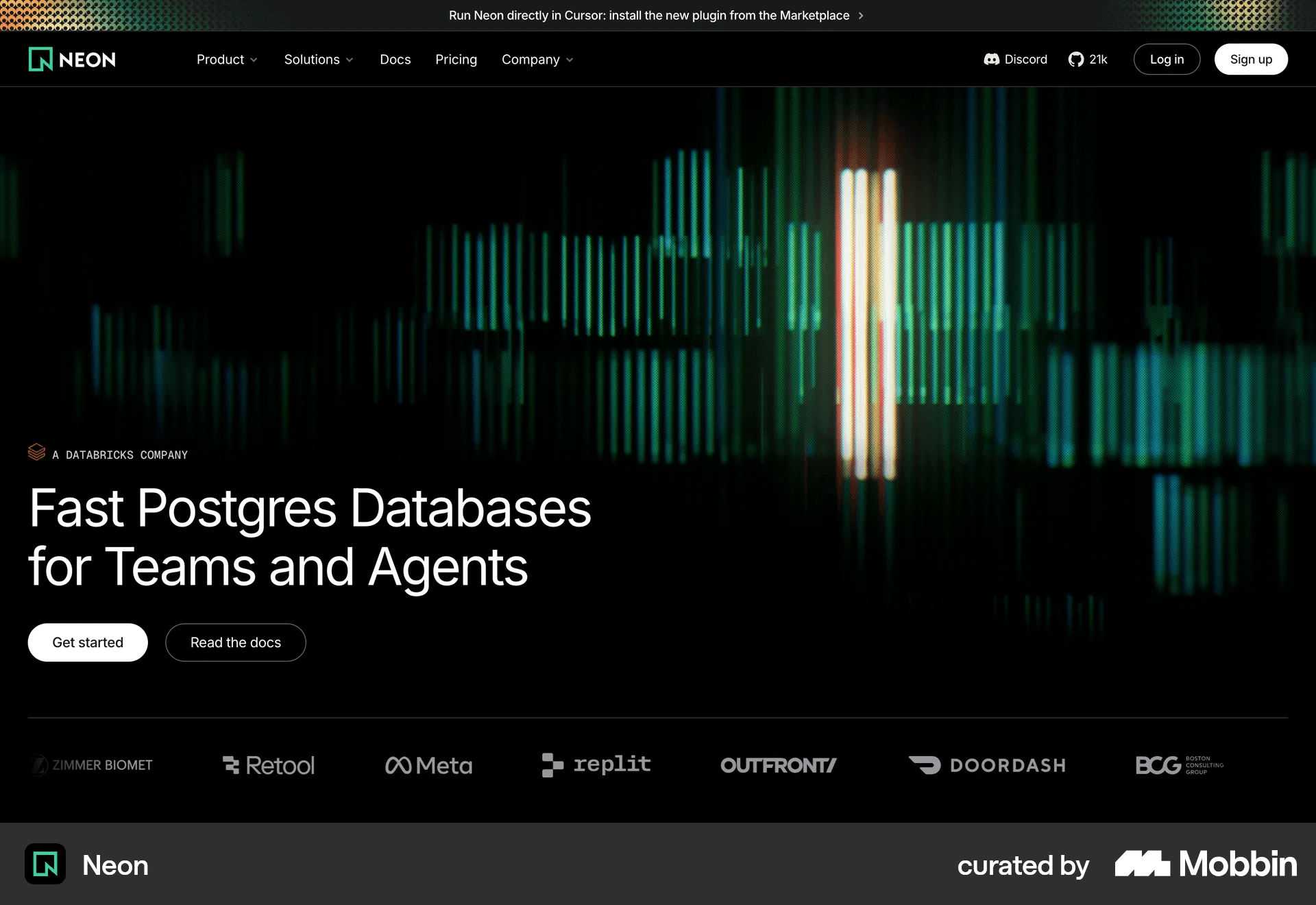Expand the Product dropdown menu
Viewport: 1316px width, 905px height.
pos(227,60)
